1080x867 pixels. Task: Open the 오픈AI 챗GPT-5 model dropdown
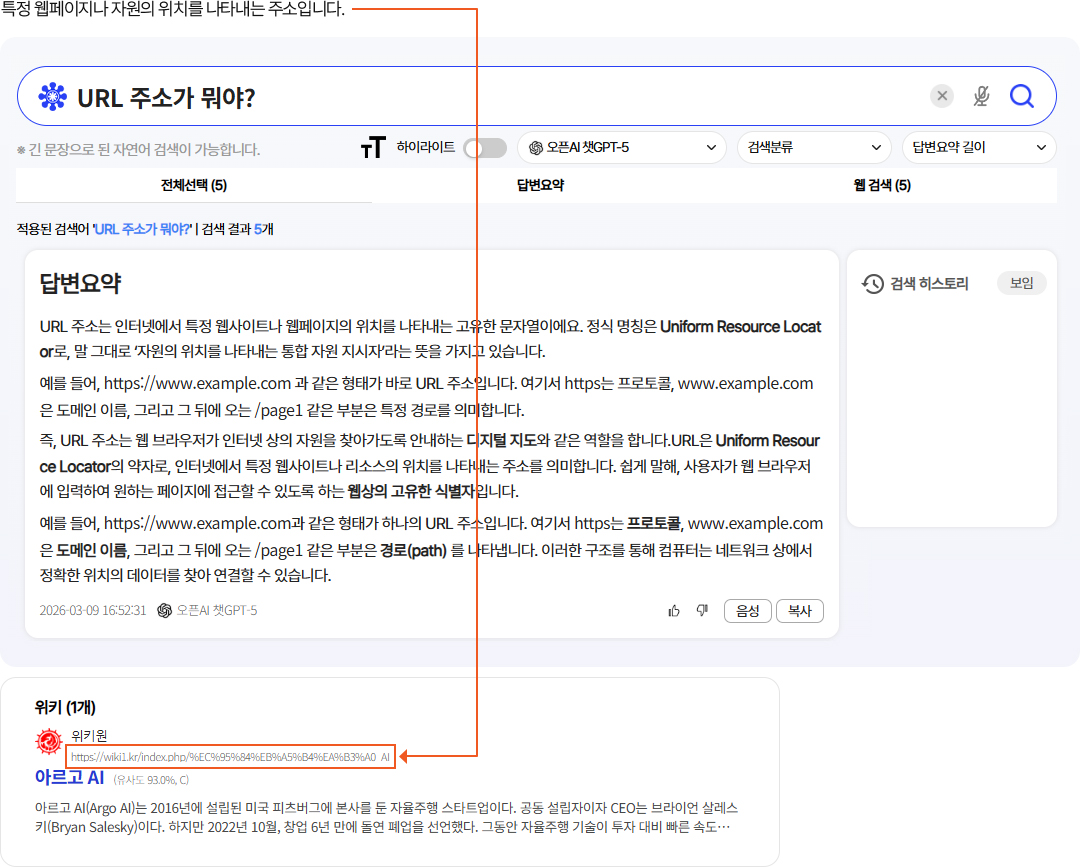pos(621,148)
